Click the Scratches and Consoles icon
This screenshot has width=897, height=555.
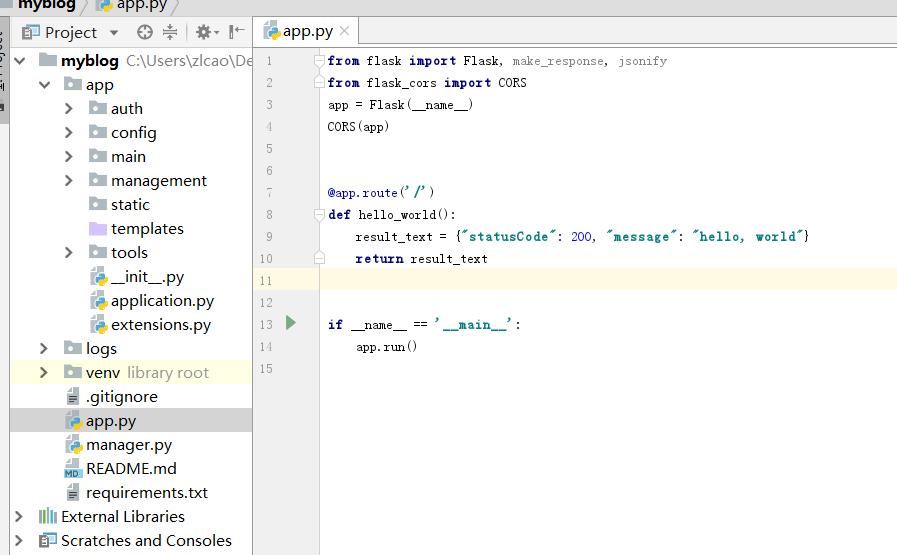coord(47,541)
